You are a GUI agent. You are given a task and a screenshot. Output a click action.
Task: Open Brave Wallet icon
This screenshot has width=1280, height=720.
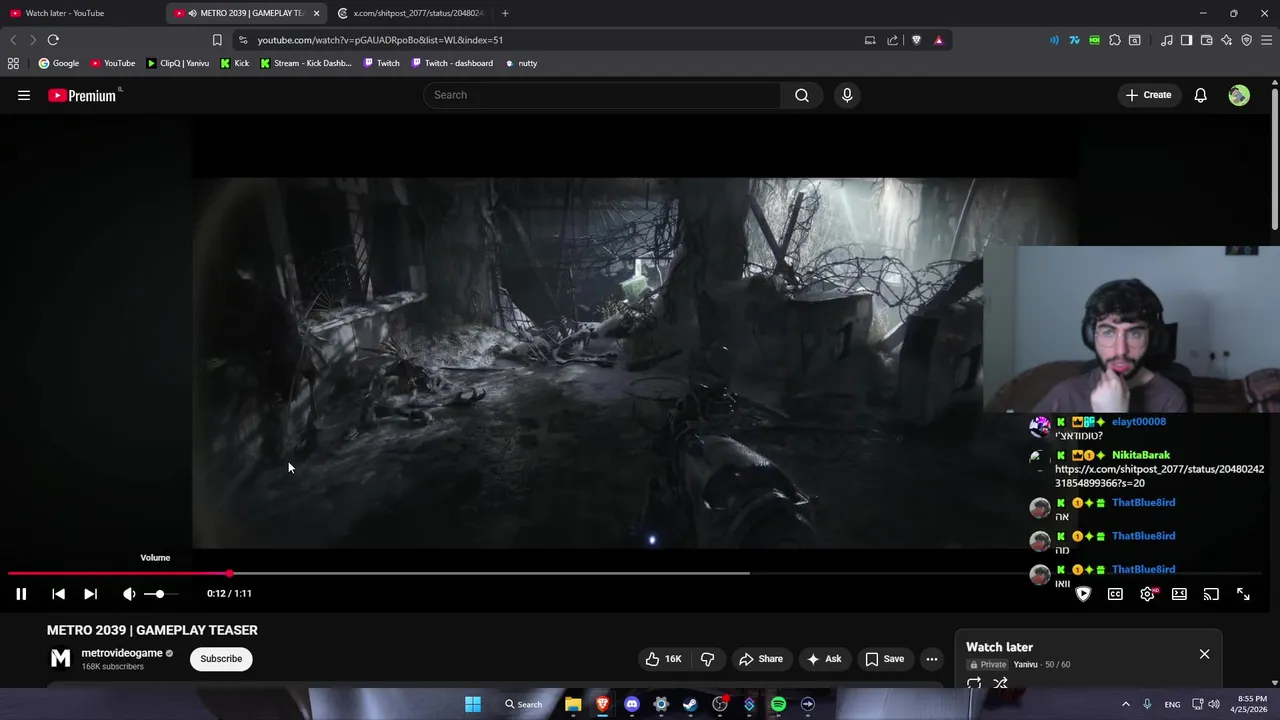coord(1206,40)
